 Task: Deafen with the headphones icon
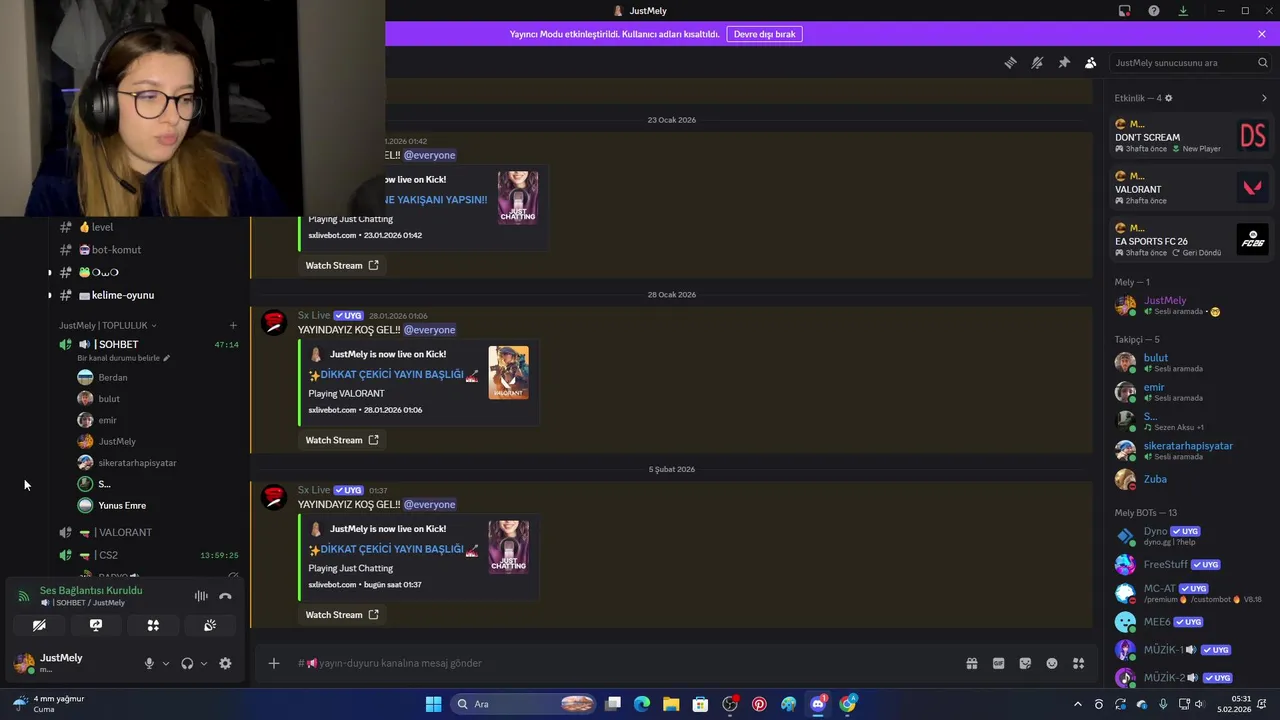pyautogui.click(x=187, y=663)
